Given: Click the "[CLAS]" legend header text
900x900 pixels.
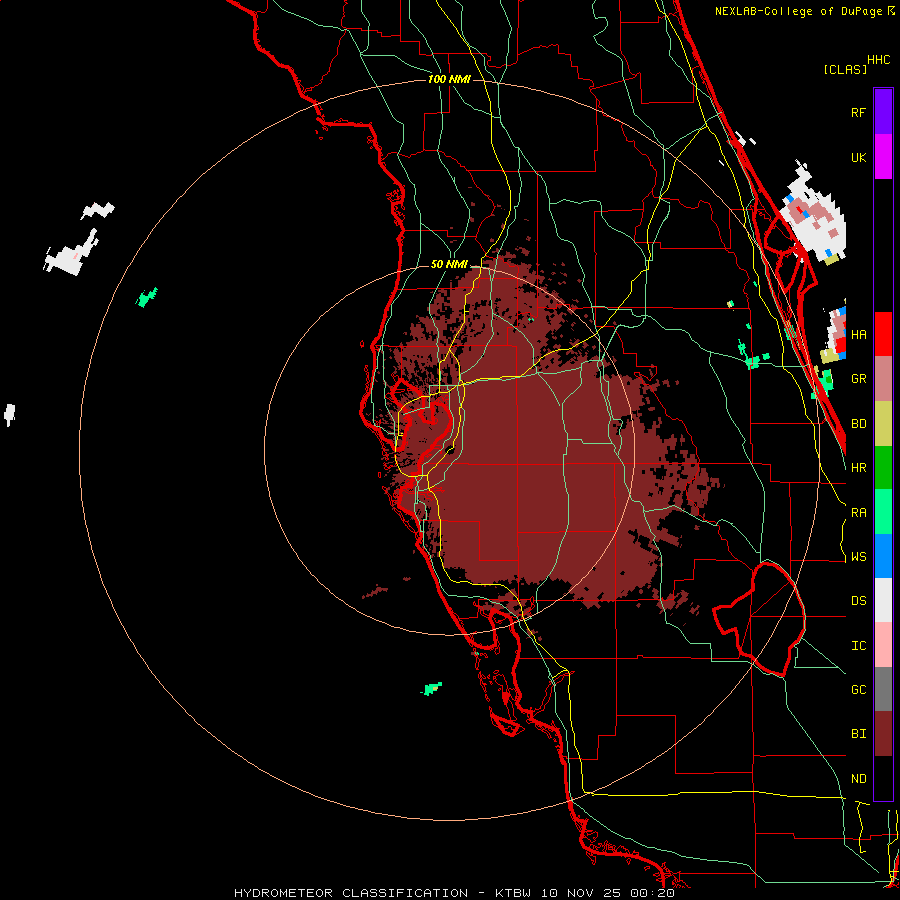Looking at the screenshot, I should [845, 69].
